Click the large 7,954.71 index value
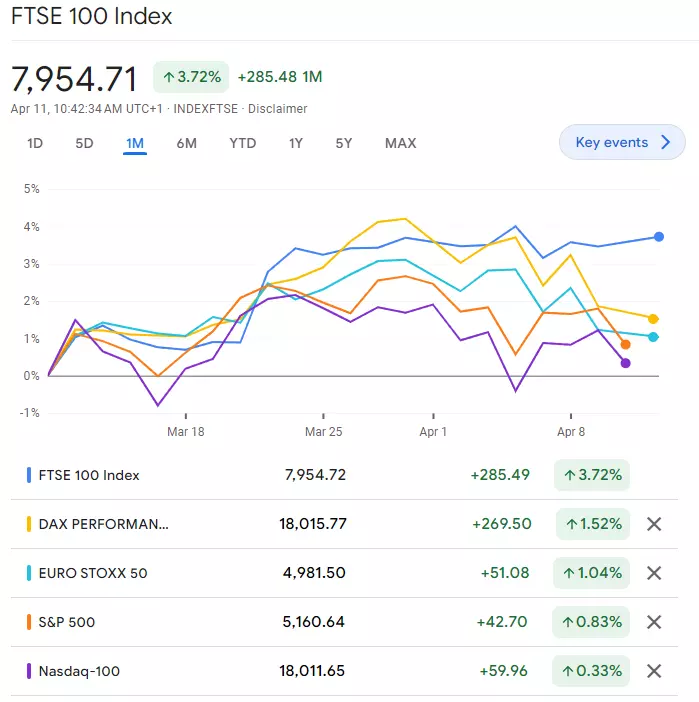This screenshot has width=699, height=702. [74, 79]
